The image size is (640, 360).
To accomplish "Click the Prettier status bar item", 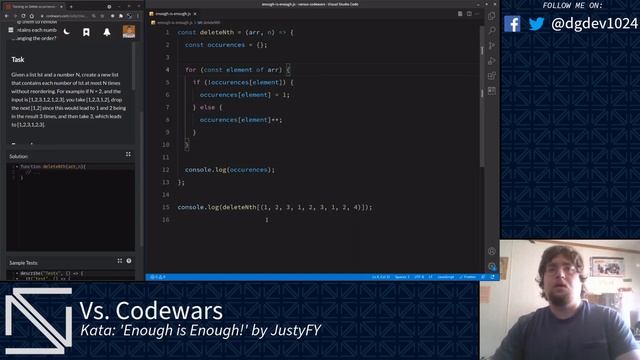I will (x=468, y=277).
